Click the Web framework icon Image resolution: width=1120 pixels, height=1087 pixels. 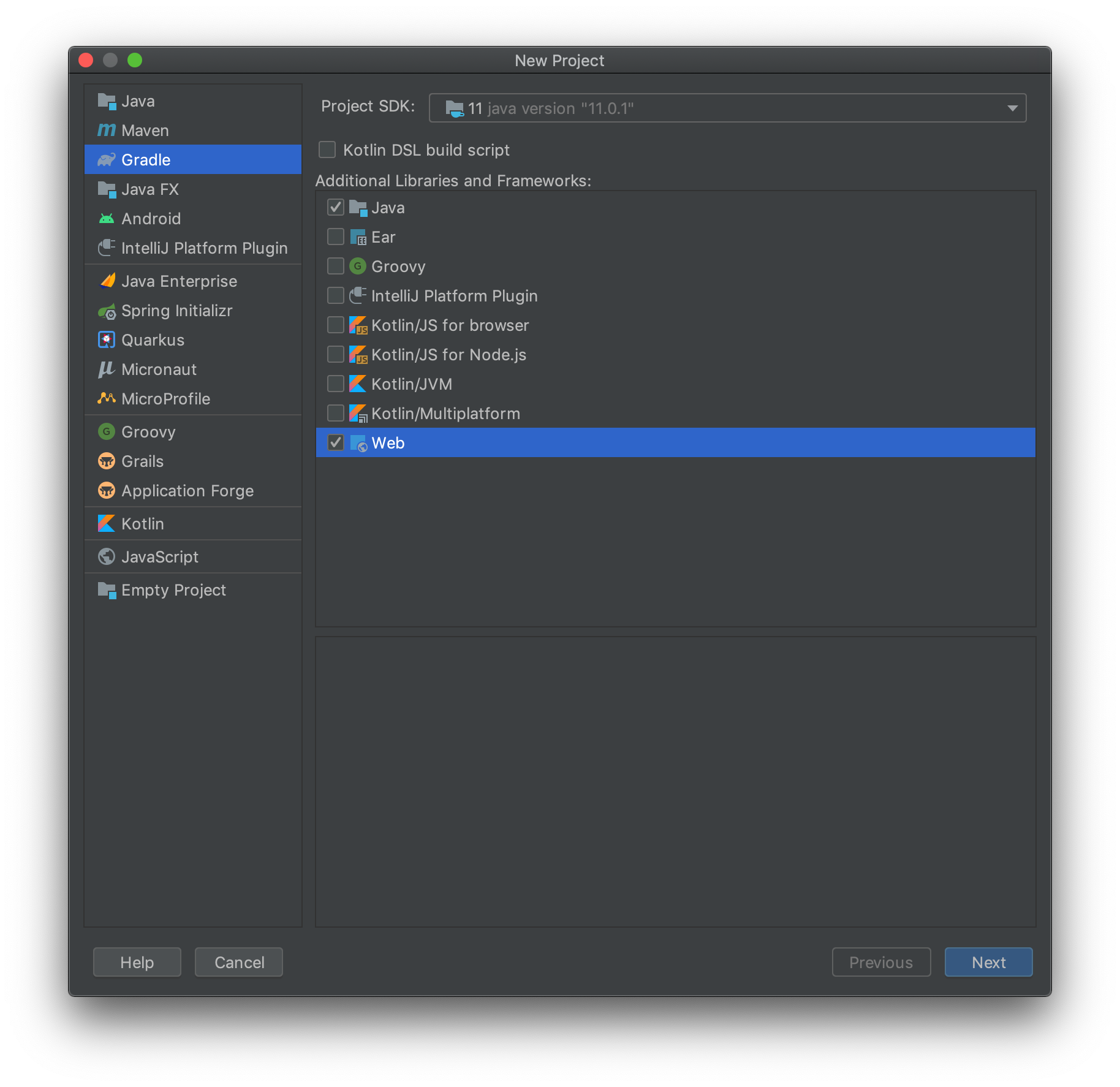coord(358,443)
